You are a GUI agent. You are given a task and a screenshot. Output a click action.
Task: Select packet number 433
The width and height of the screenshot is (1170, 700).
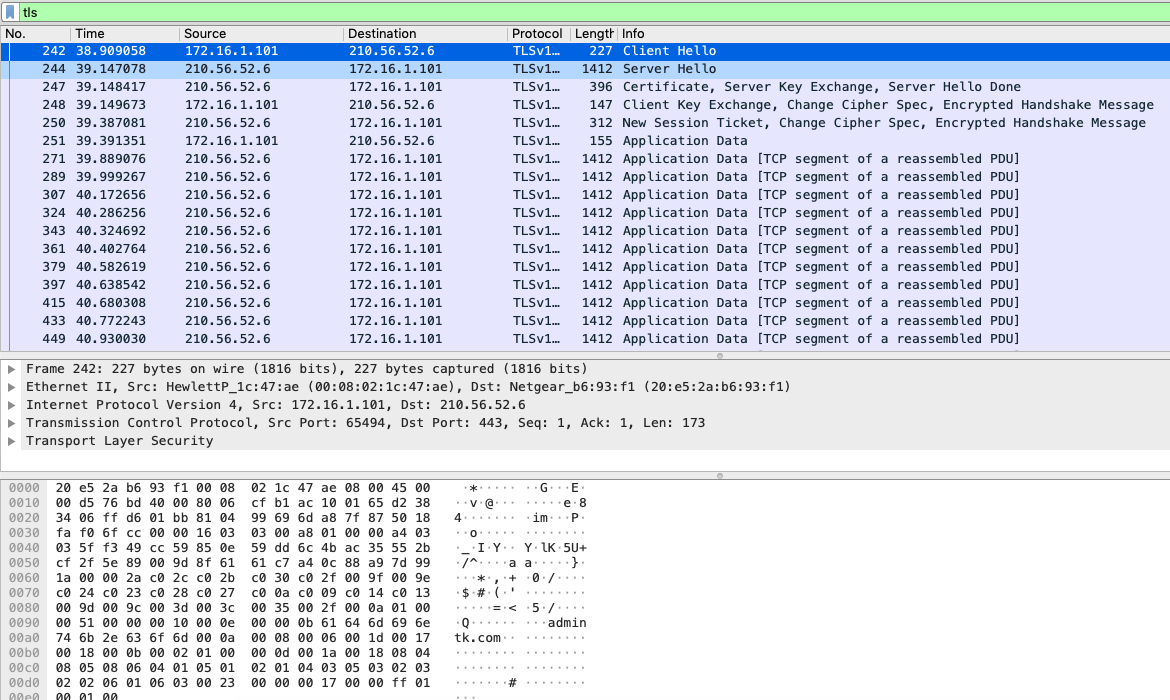pos(585,320)
